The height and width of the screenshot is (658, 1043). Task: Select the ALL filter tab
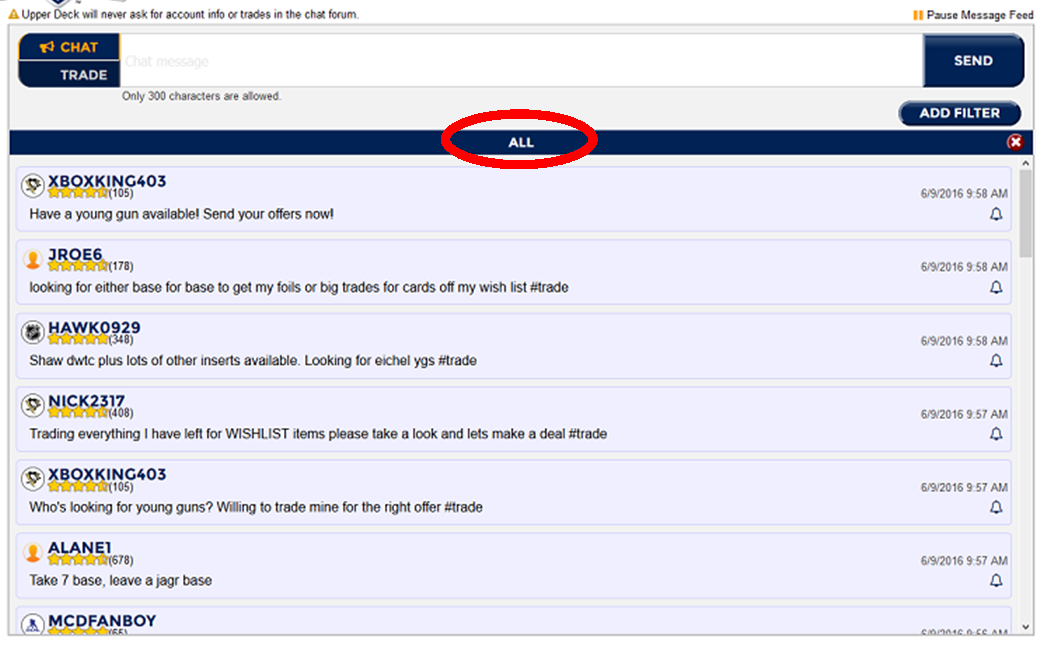(x=520, y=142)
